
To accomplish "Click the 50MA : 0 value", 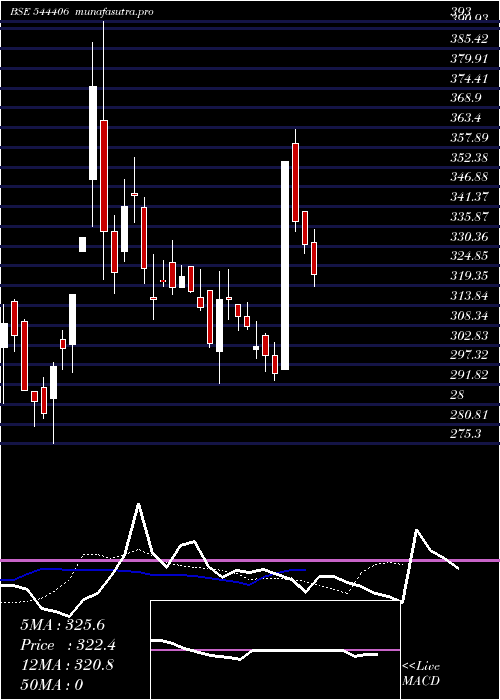I will 52,685.
